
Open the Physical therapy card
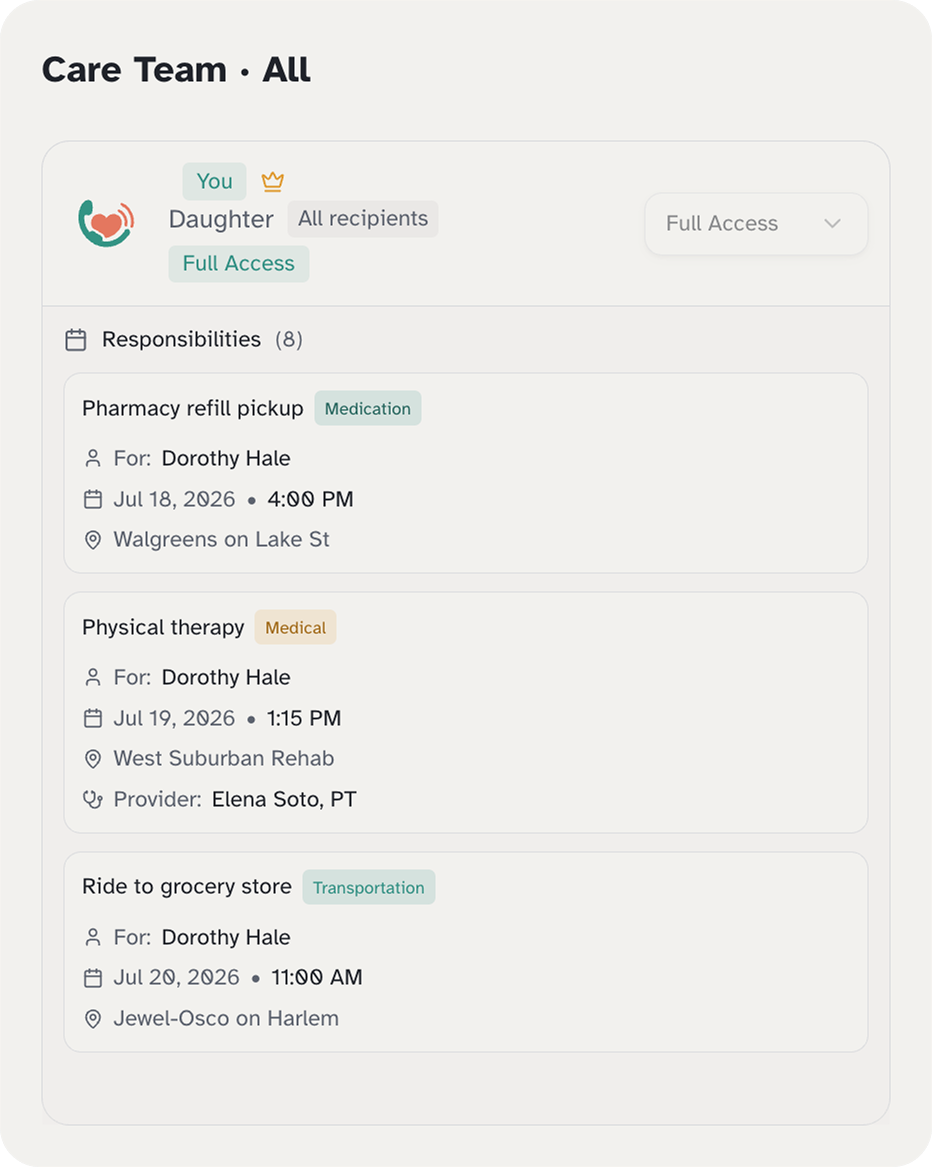point(466,712)
